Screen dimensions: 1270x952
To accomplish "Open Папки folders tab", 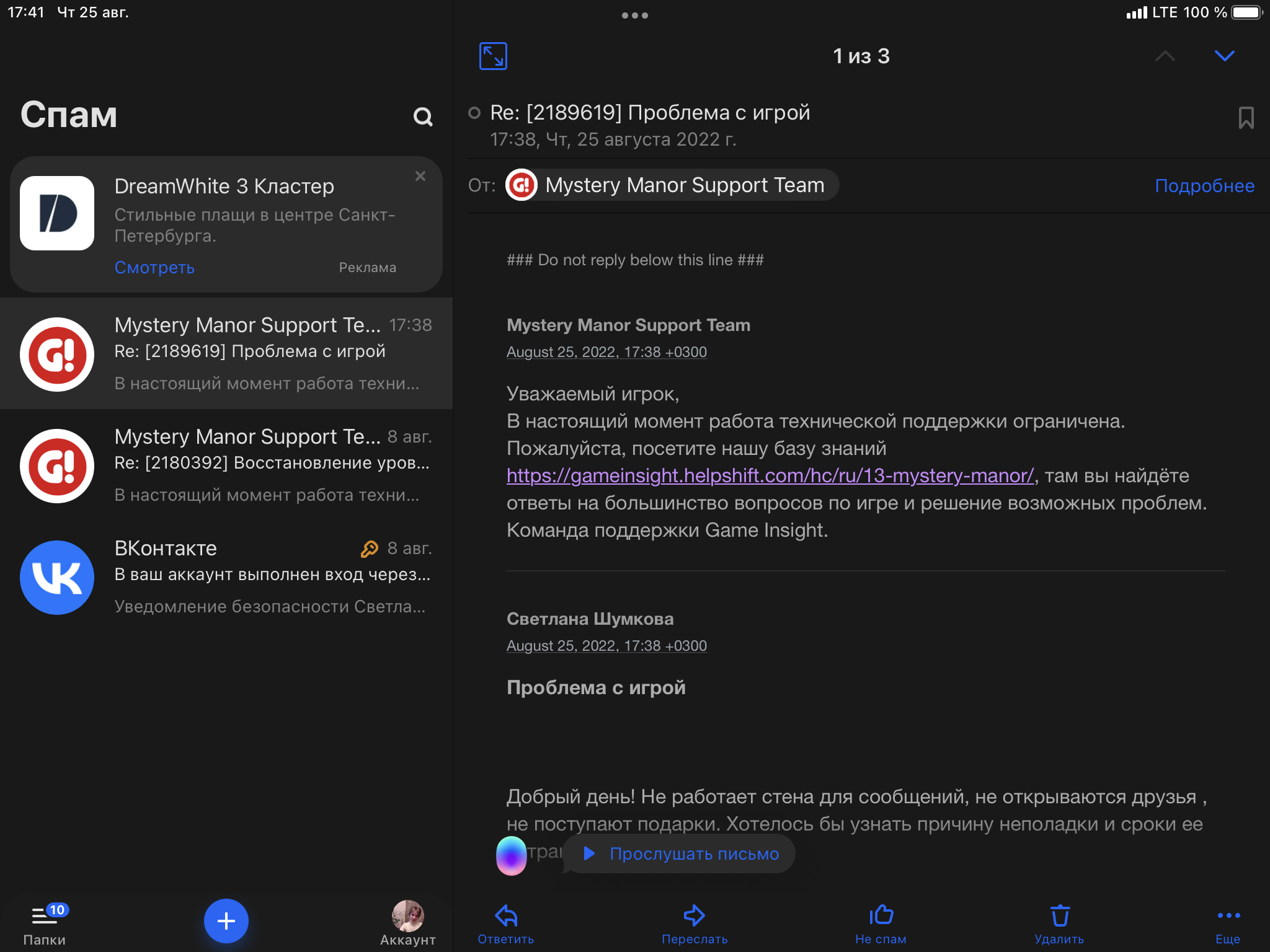I will 46,923.
